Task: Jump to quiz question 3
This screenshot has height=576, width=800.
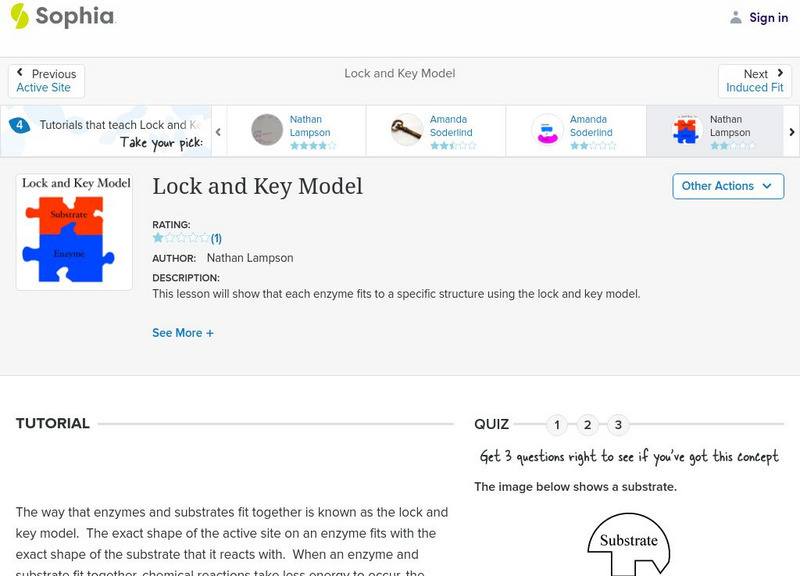Action: click(618, 425)
